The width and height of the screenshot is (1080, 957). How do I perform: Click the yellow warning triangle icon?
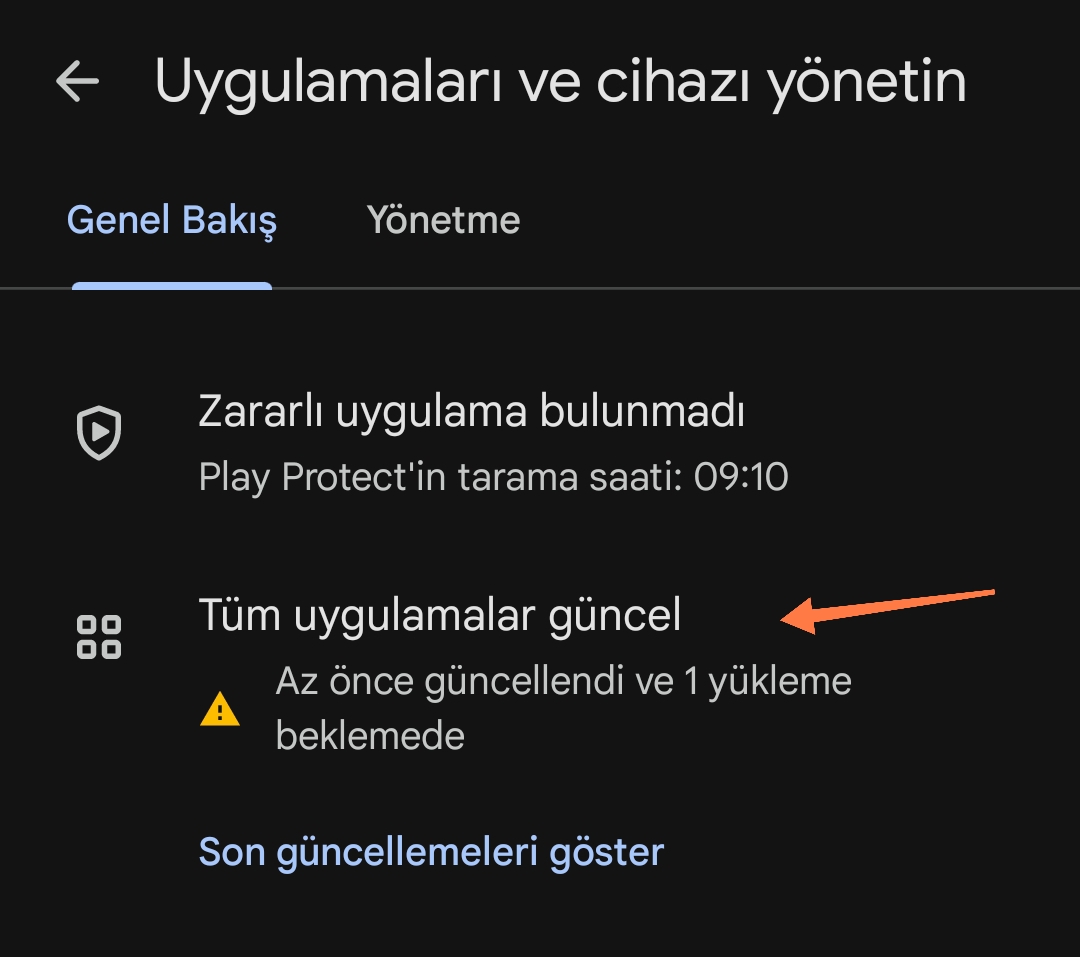[219, 710]
